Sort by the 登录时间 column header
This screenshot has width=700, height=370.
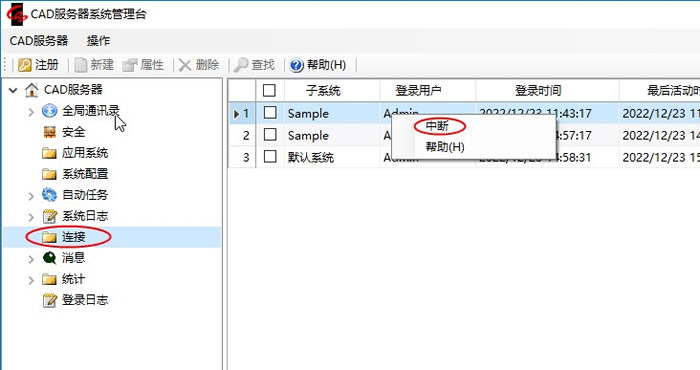[x=538, y=91]
